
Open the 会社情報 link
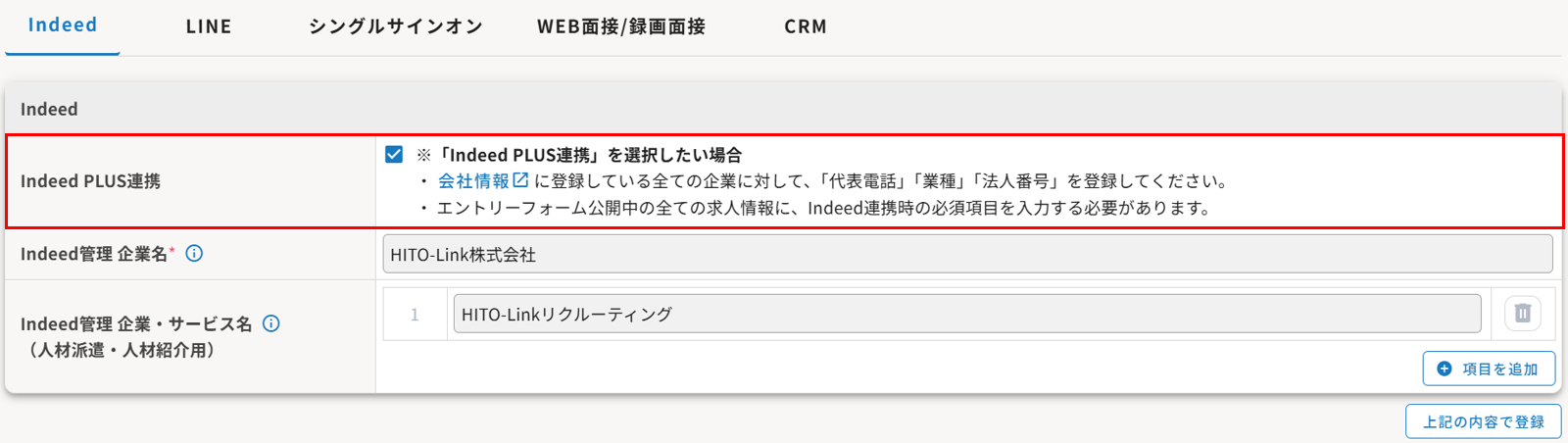pyautogui.click(x=473, y=180)
